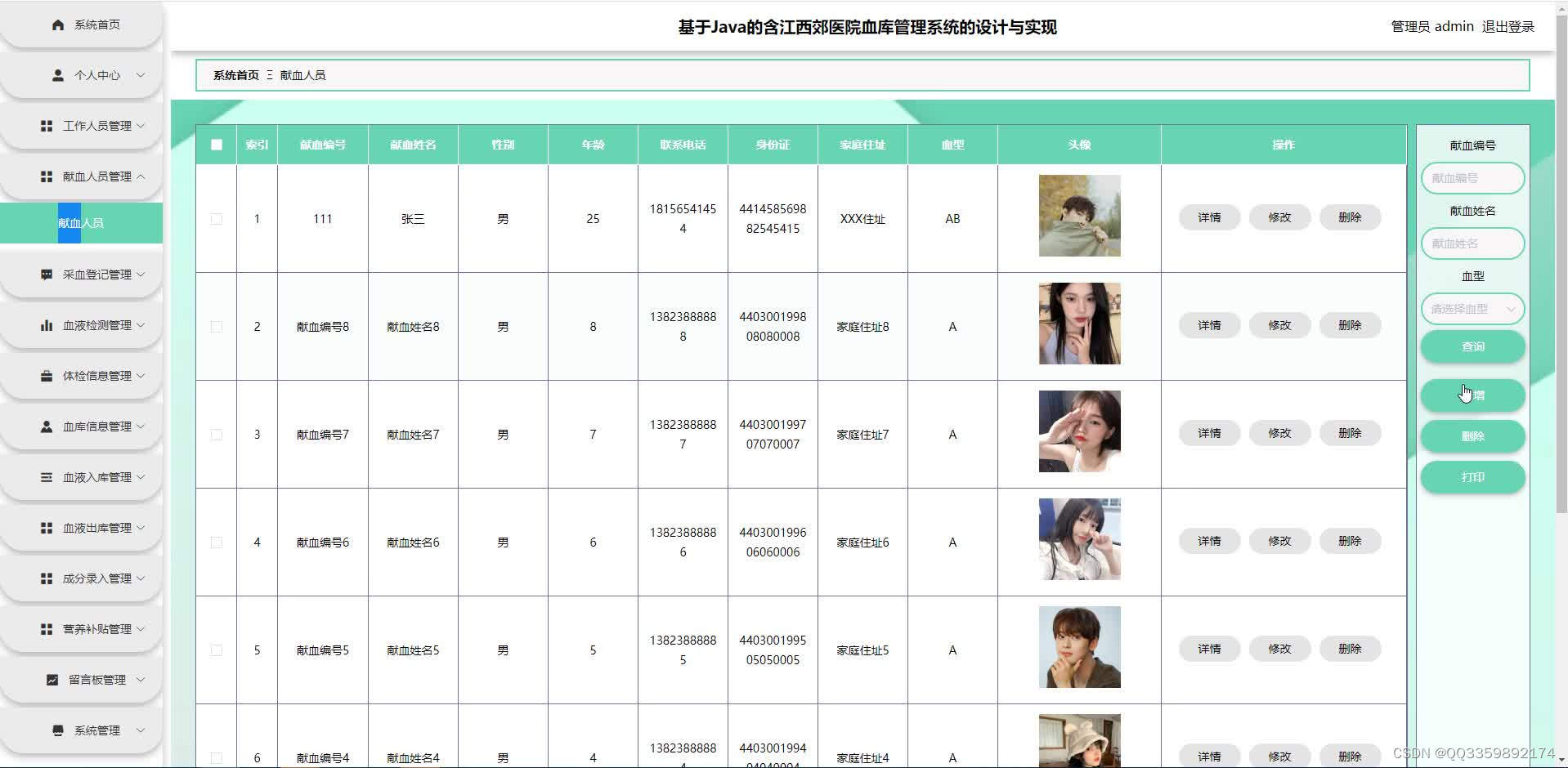Click the grid icon beside 血液出库管理
This screenshot has width=1568, height=768.
coord(47,528)
